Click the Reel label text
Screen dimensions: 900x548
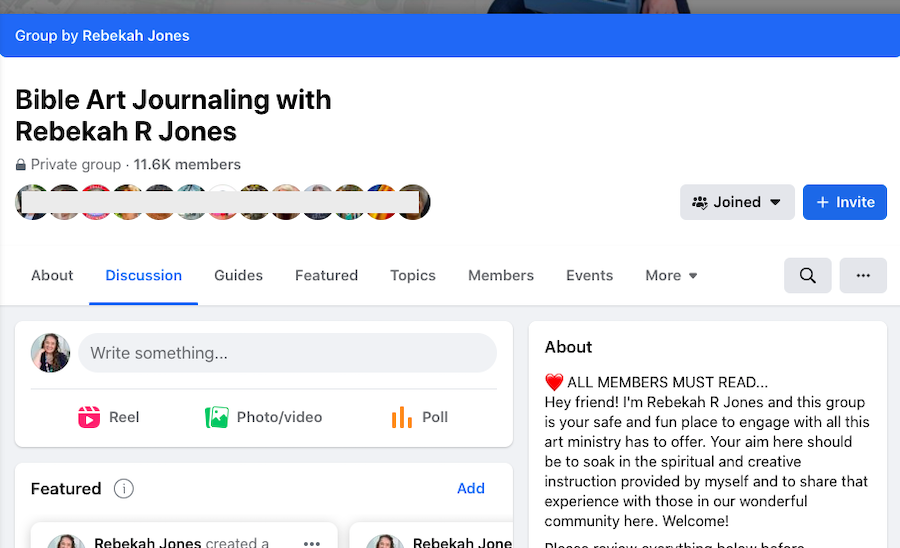point(124,417)
